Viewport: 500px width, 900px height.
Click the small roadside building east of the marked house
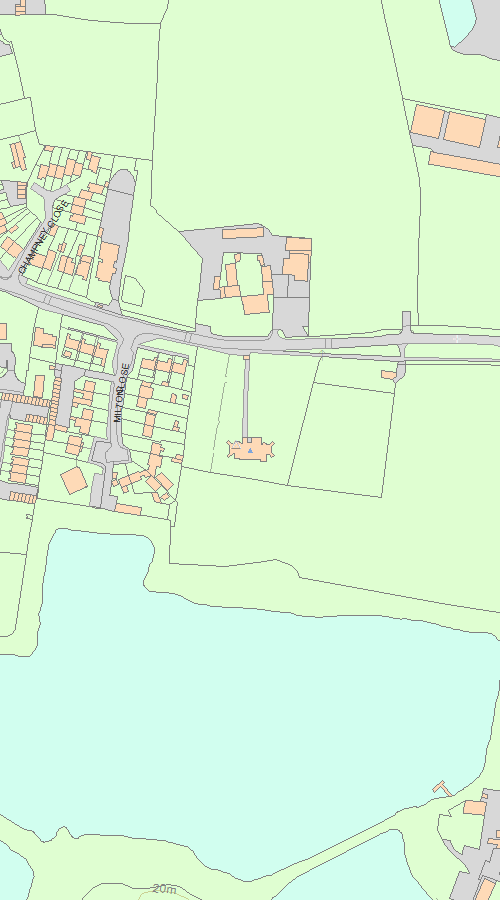click(x=389, y=375)
